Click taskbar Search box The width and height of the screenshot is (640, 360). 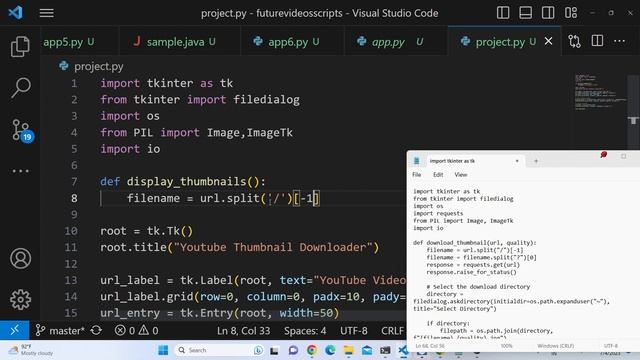pyautogui.click(x=220, y=350)
